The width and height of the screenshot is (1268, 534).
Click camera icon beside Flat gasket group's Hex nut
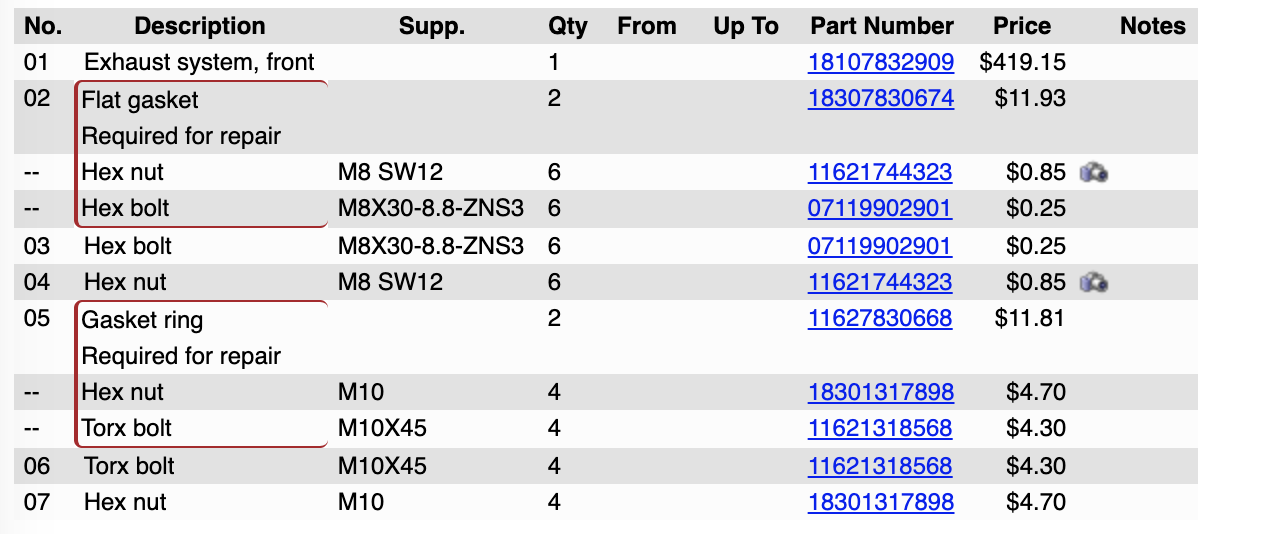pos(1094,173)
